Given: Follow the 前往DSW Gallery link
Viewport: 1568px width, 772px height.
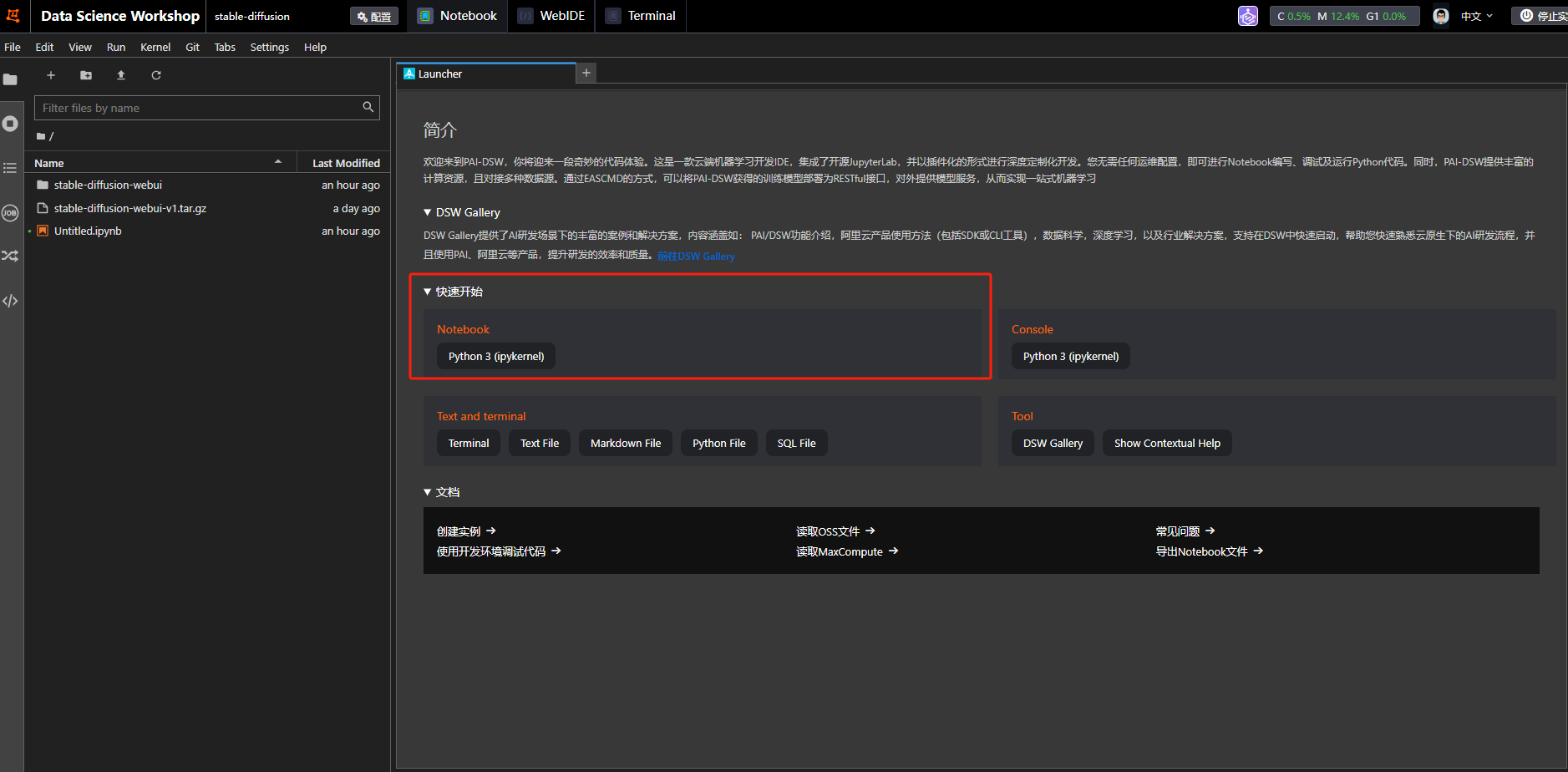Looking at the screenshot, I should 697,256.
